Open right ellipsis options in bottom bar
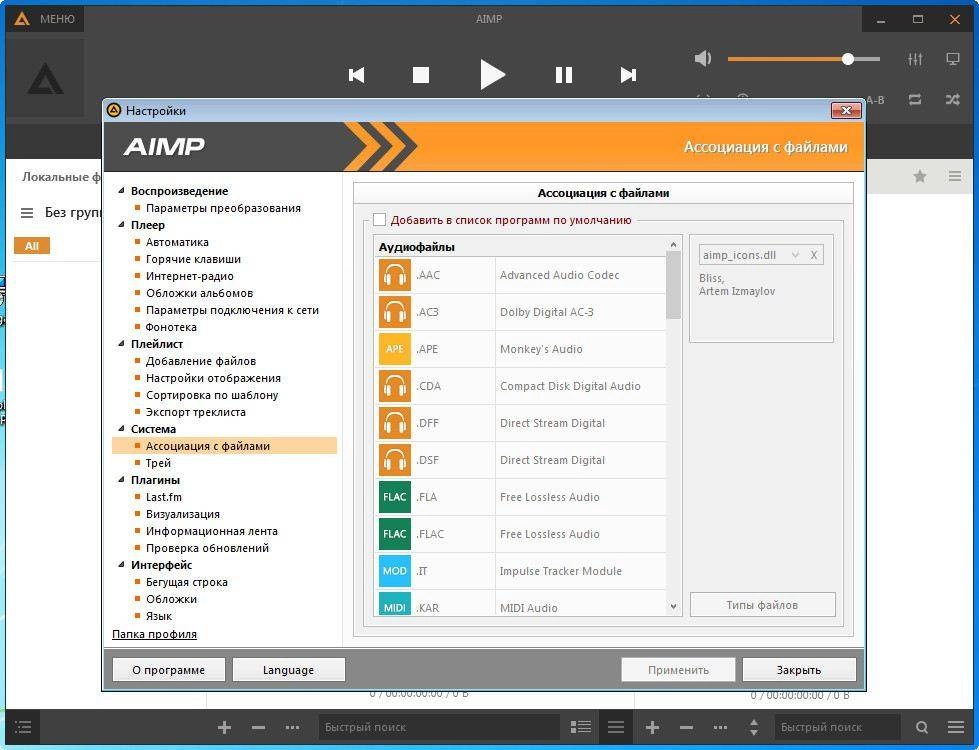 coord(720,727)
